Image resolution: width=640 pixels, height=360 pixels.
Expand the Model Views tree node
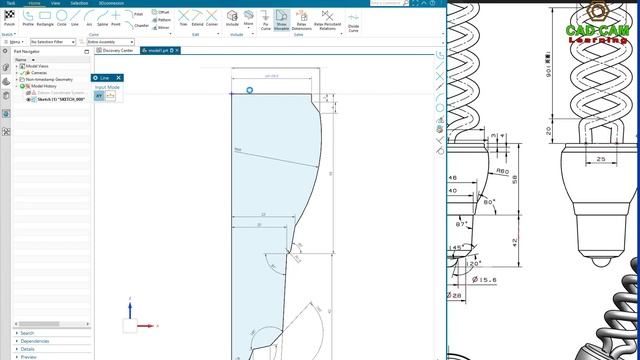point(17,66)
